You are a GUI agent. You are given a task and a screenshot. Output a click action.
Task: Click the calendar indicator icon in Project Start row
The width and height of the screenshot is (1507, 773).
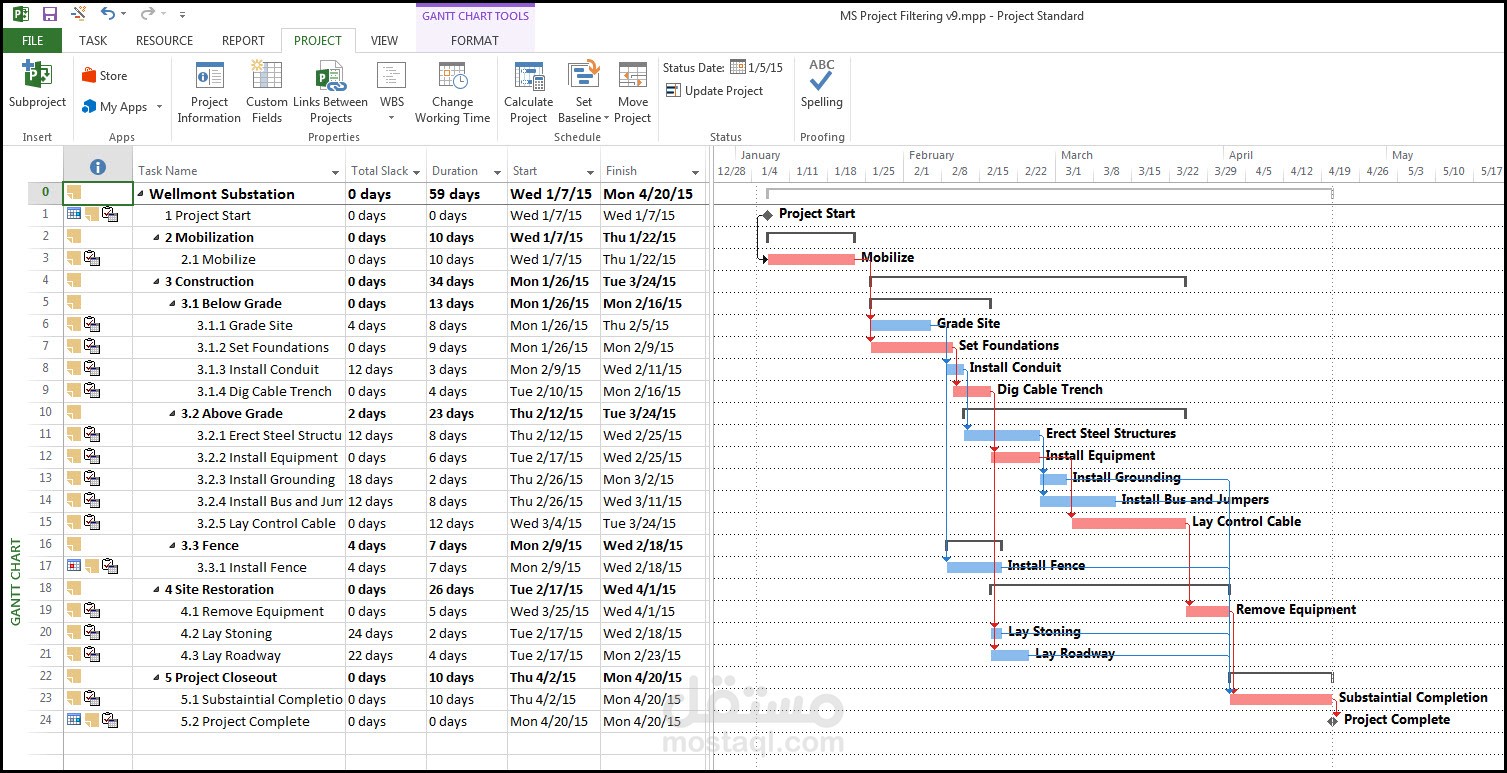pyautogui.click(x=74, y=214)
